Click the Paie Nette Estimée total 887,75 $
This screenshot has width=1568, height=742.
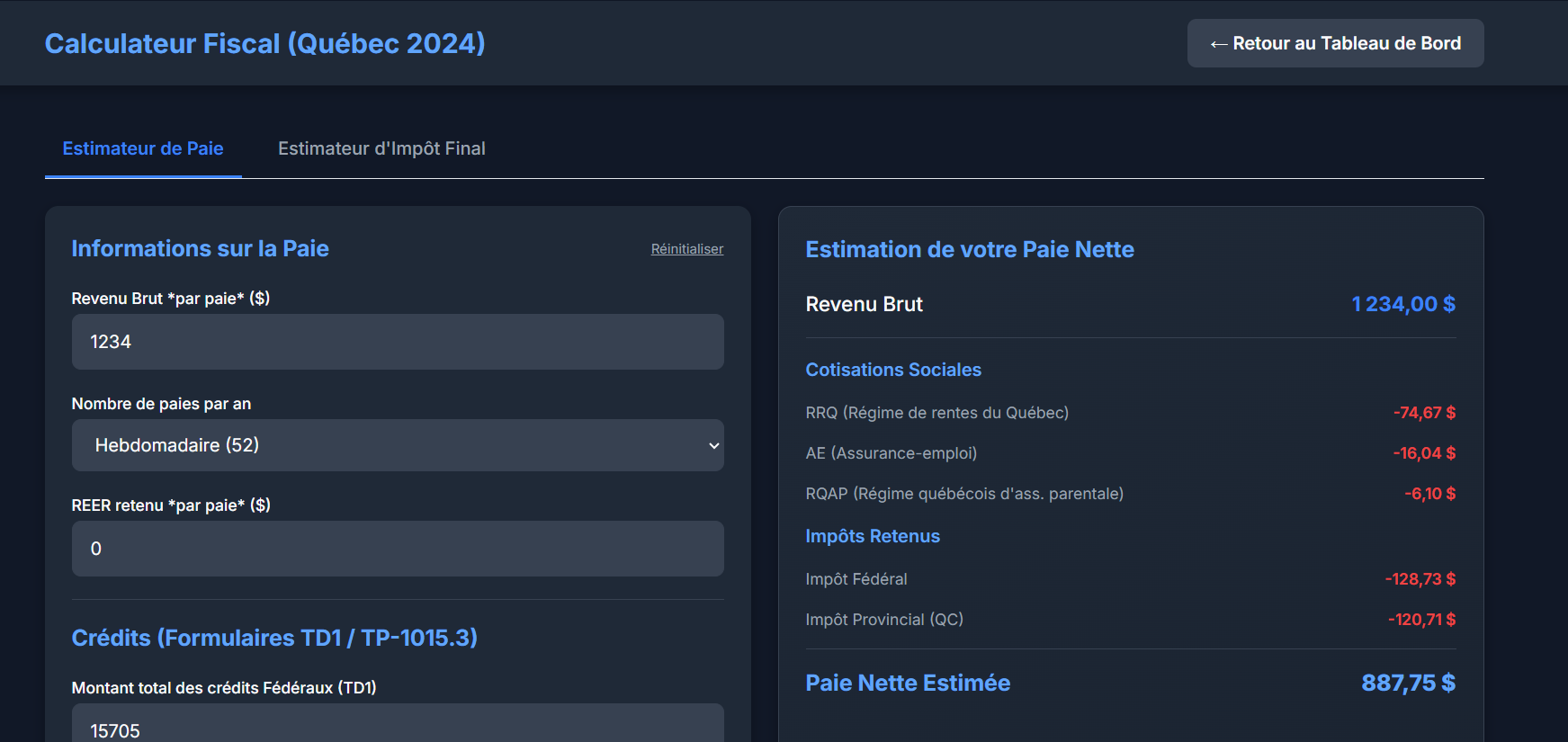point(1407,683)
